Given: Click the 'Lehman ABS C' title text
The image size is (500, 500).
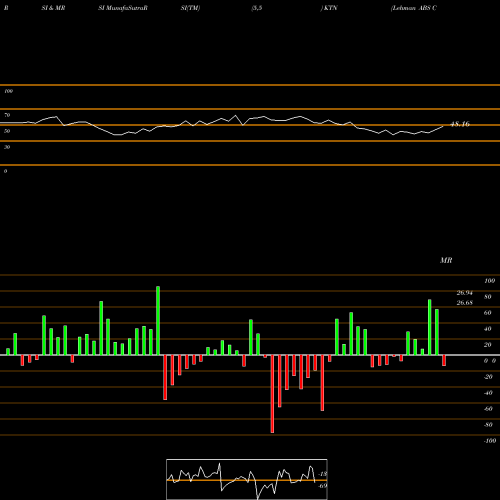Looking at the screenshot, I should pyautogui.click(x=414, y=8).
